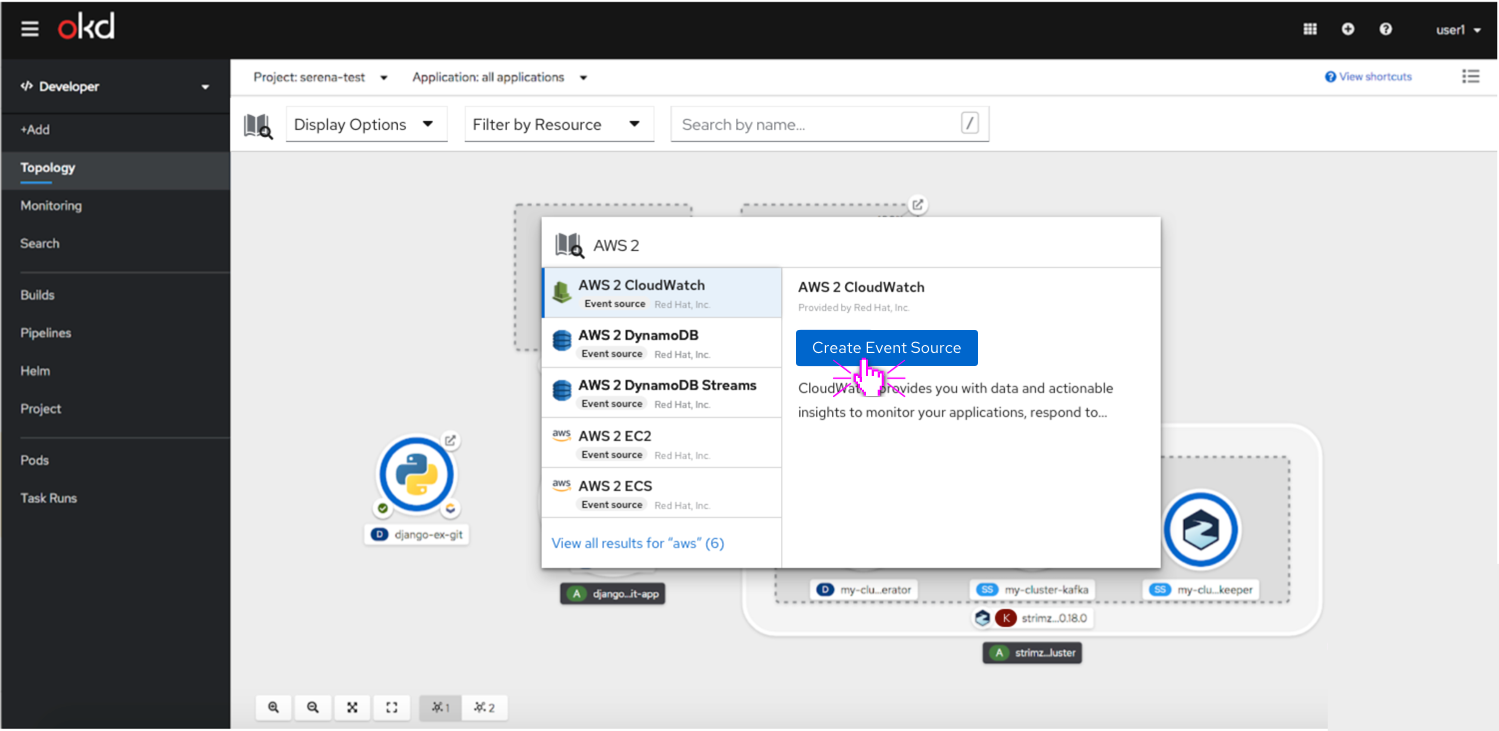Open the Display Options dropdown
Image resolution: width=1499 pixels, height=731 pixels.
[x=366, y=124]
